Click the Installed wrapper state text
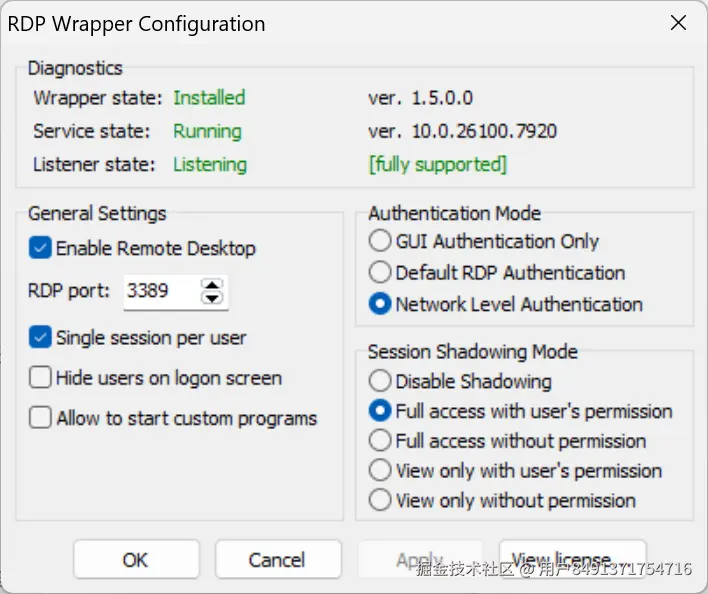Image resolution: width=708 pixels, height=594 pixels. [x=210, y=98]
